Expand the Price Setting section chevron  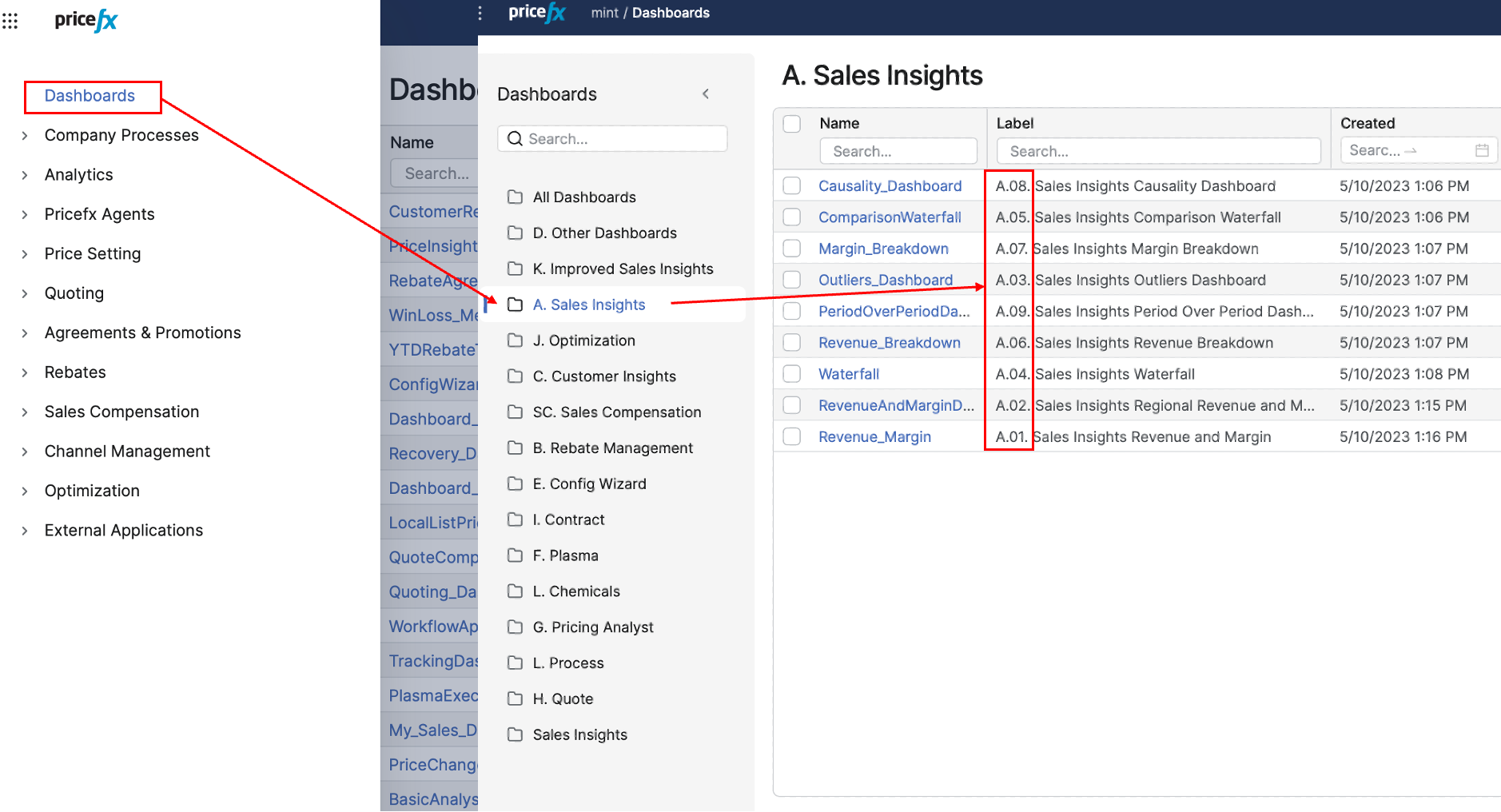pos(25,254)
